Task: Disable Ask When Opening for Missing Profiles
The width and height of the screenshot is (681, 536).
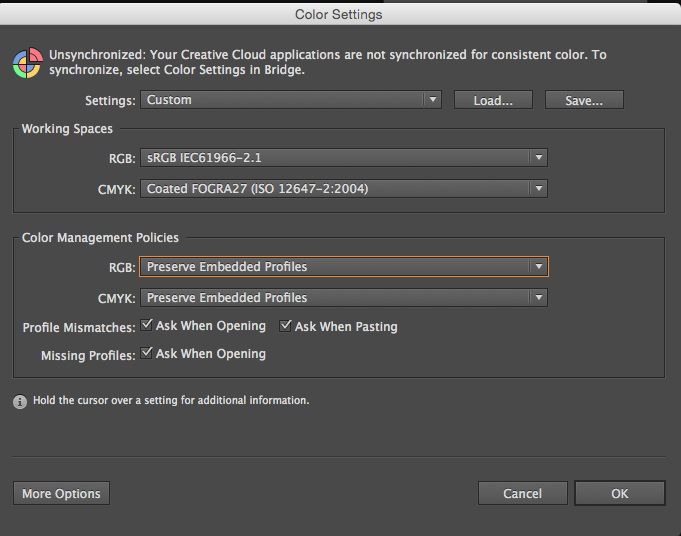Action: [x=147, y=353]
